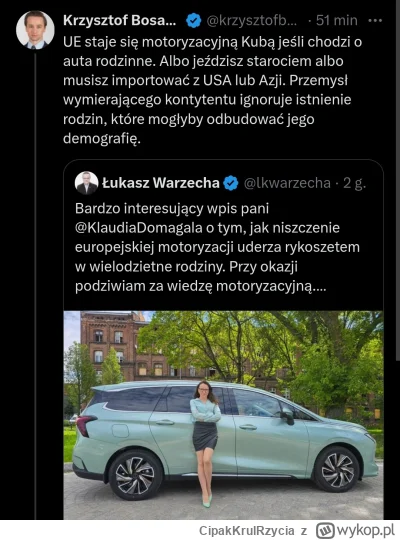
Task: Click the vertical thread line below avatar
Action: pyautogui.click(x=35, y=286)
